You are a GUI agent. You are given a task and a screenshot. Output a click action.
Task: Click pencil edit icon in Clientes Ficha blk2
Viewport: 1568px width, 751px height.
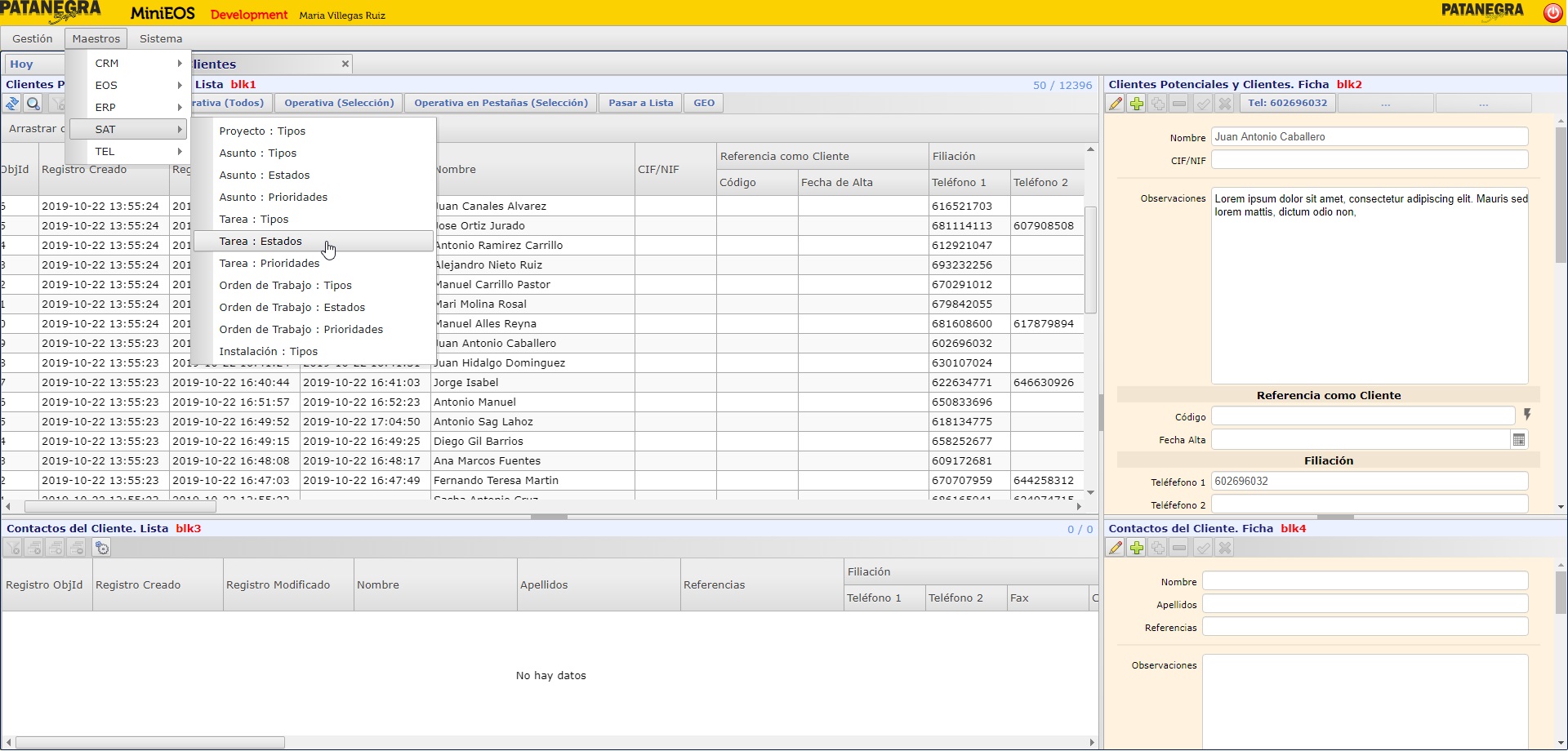pyautogui.click(x=1116, y=104)
